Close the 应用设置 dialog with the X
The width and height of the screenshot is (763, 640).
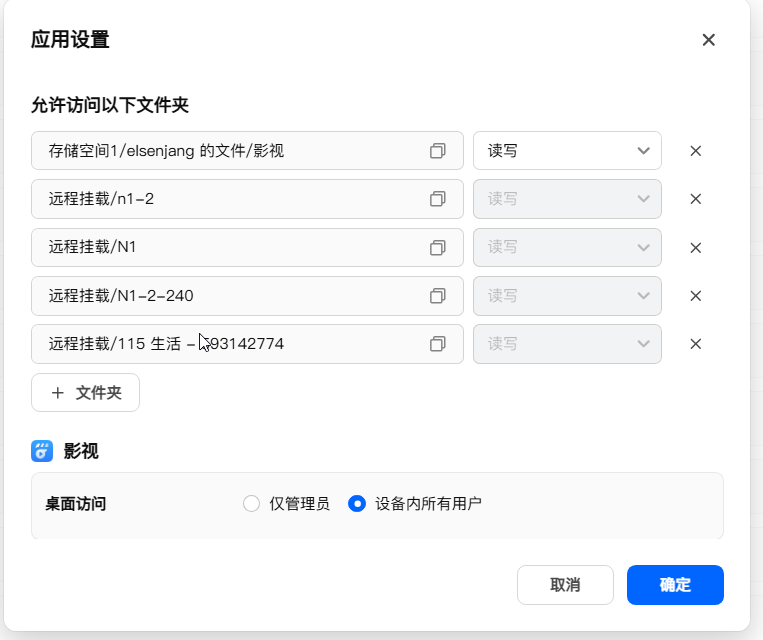(708, 40)
